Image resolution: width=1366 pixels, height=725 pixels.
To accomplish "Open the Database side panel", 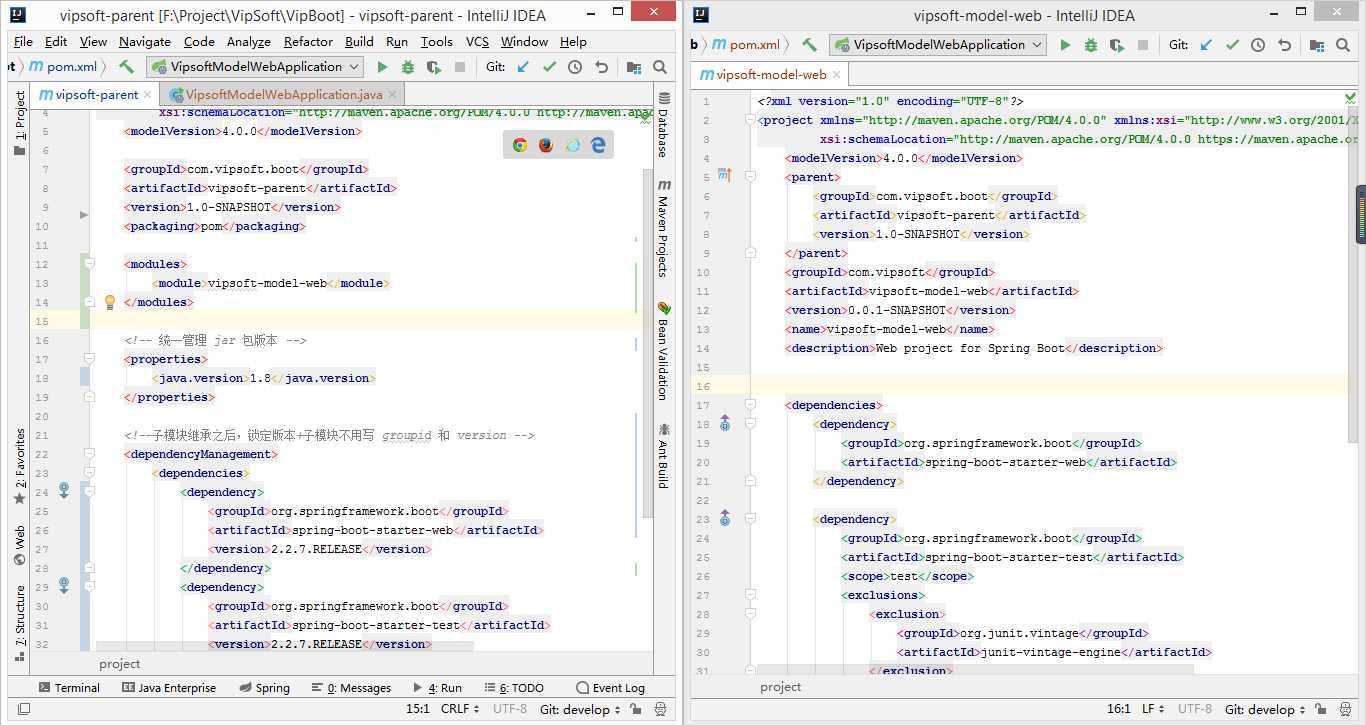I will tap(663, 124).
